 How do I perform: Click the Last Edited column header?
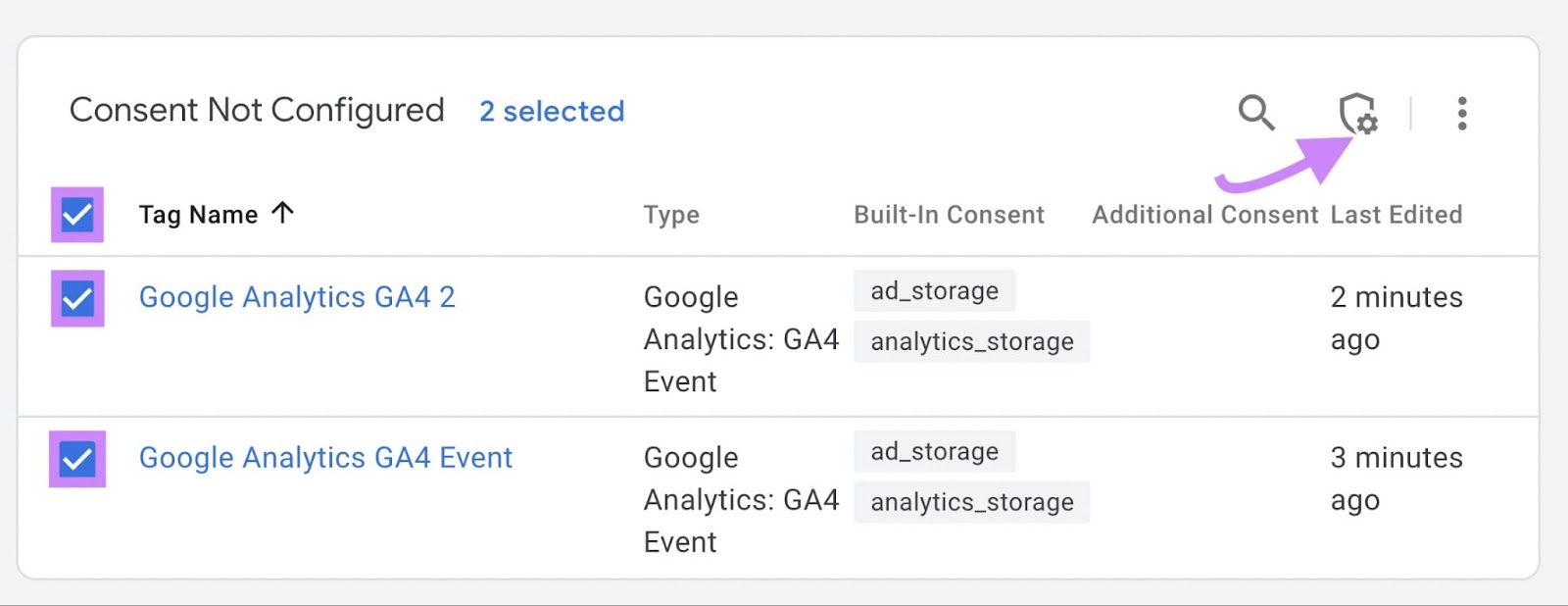1396,215
